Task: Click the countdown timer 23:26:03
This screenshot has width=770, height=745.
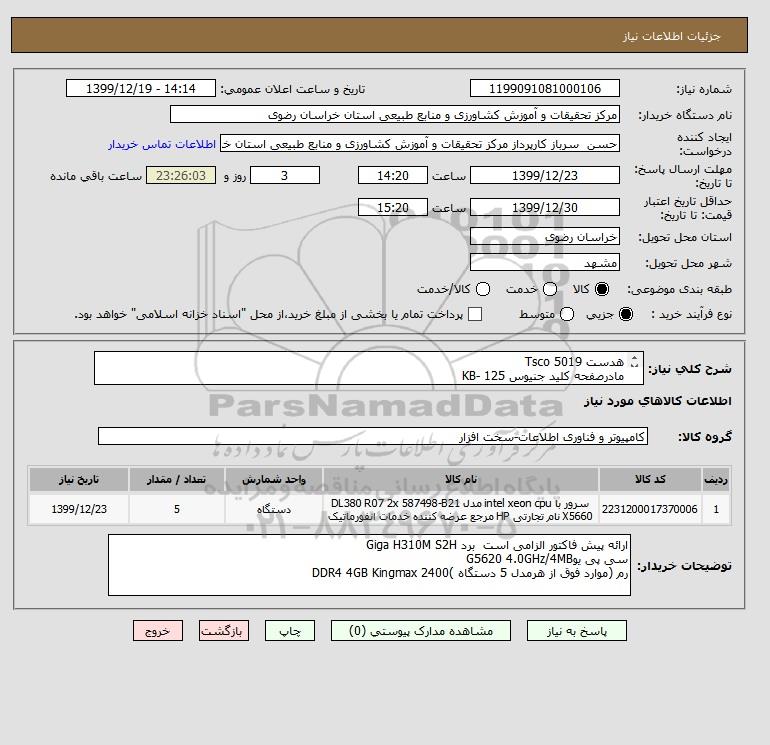Action: point(181,175)
